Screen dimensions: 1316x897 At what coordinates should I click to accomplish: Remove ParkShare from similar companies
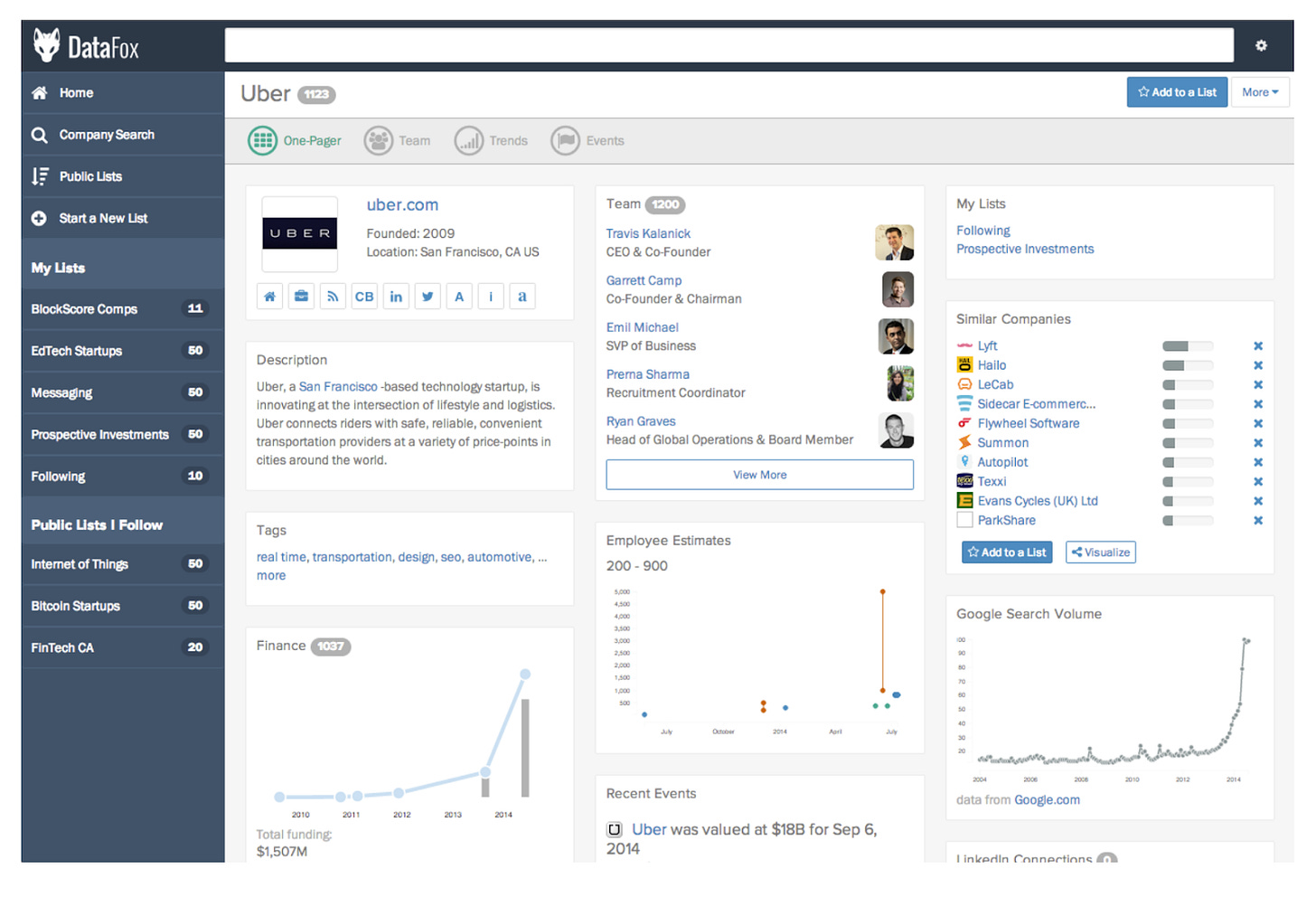(x=1257, y=521)
